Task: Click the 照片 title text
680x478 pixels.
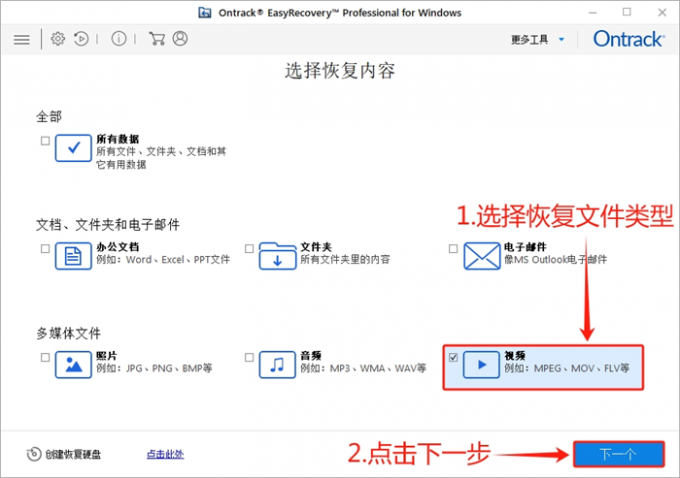Action: click(107, 356)
